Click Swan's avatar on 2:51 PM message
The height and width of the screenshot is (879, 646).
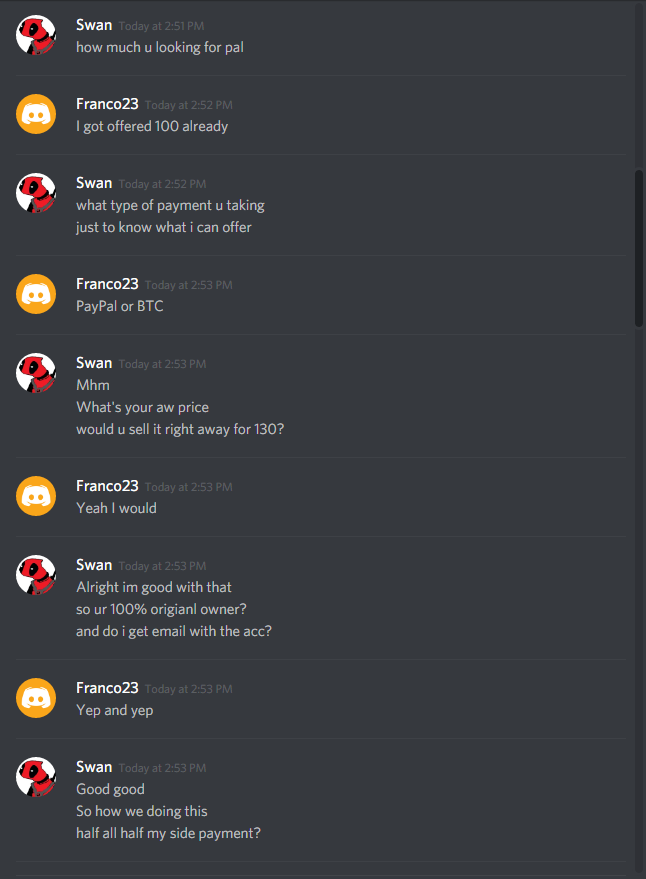point(36,35)
